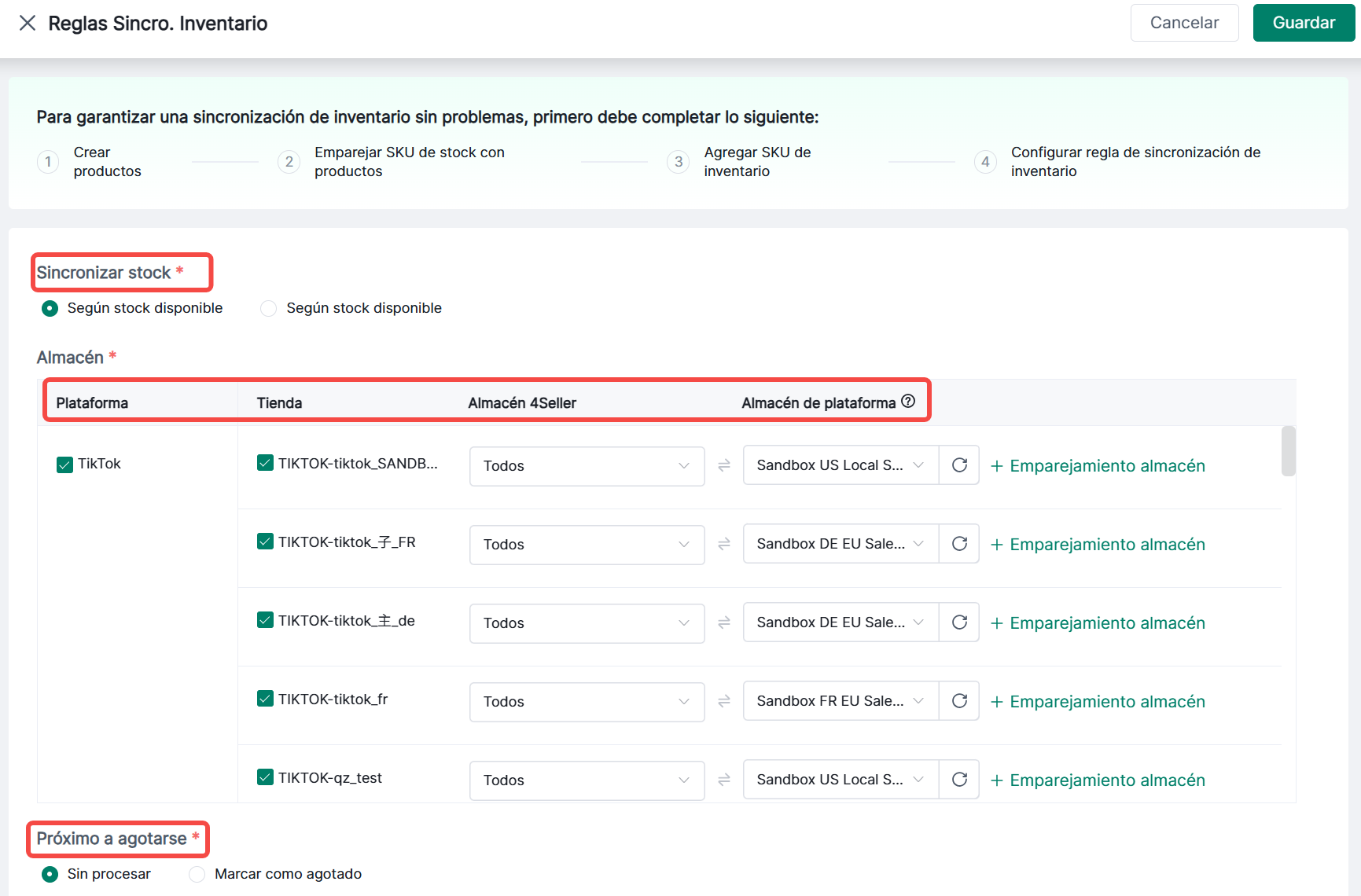Uncheck the TikTok platform checkbox
The width and height of the screenshot is (1361, 896).
point(64,465)
